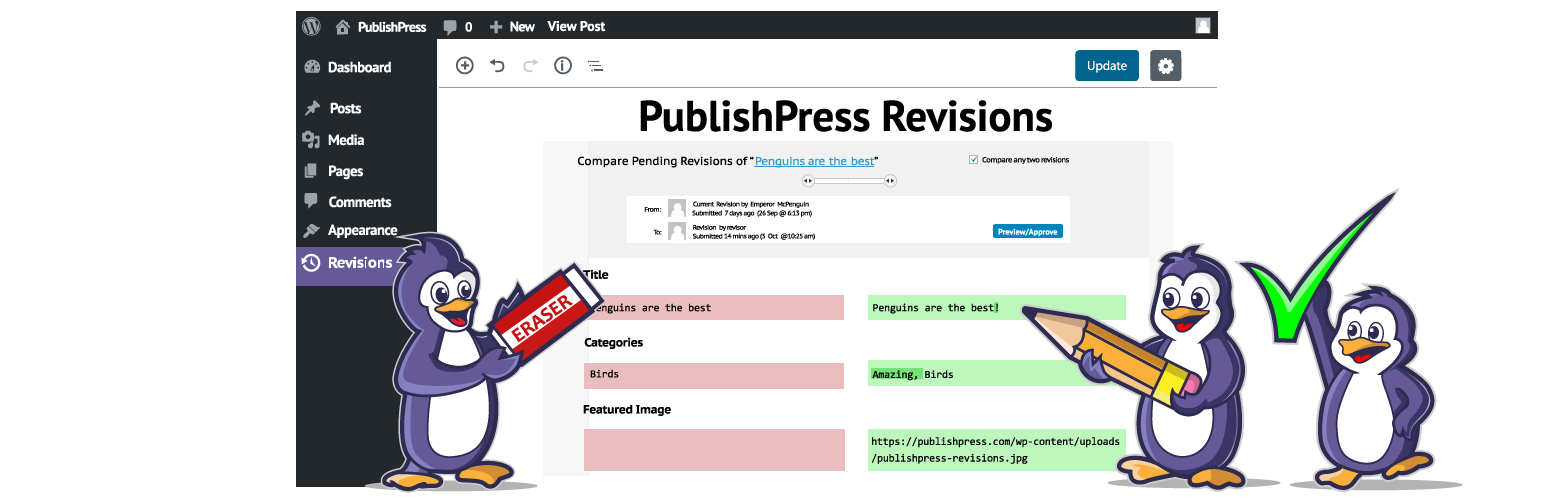Open the content info icon
Image resolution: width=1544 pixels, height=500 pixels.
point(563,66)
